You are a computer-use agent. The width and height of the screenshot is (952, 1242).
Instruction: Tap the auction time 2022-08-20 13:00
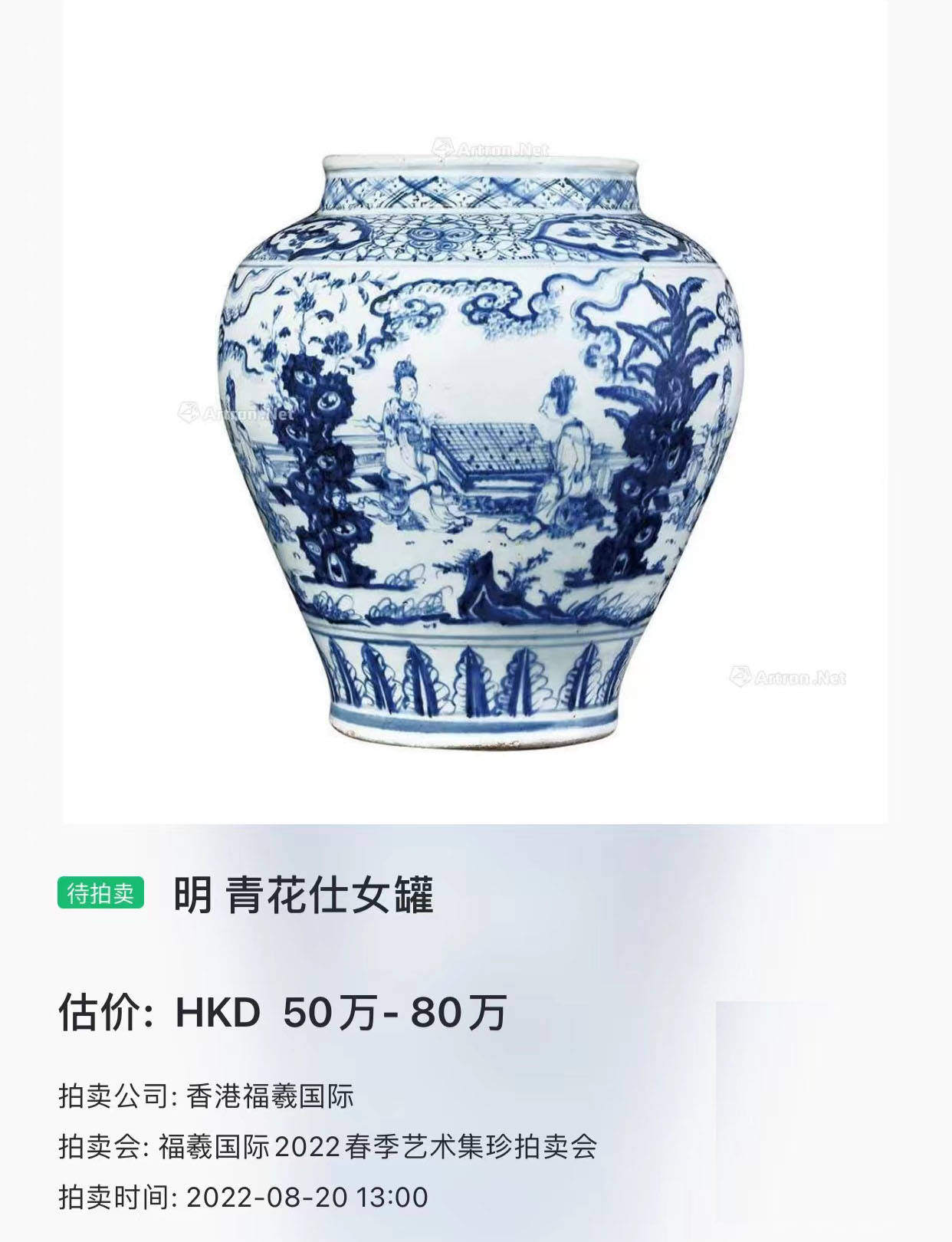click(x=307, y=1197)
